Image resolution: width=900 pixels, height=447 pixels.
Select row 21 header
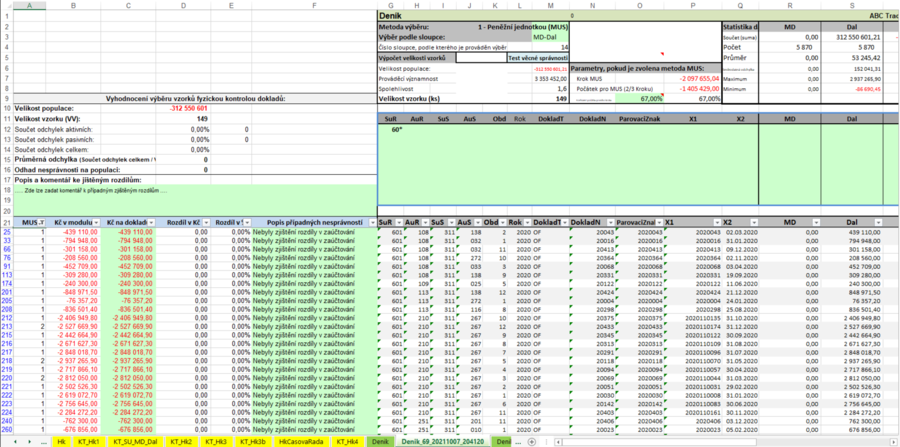[x=7, y=222]
